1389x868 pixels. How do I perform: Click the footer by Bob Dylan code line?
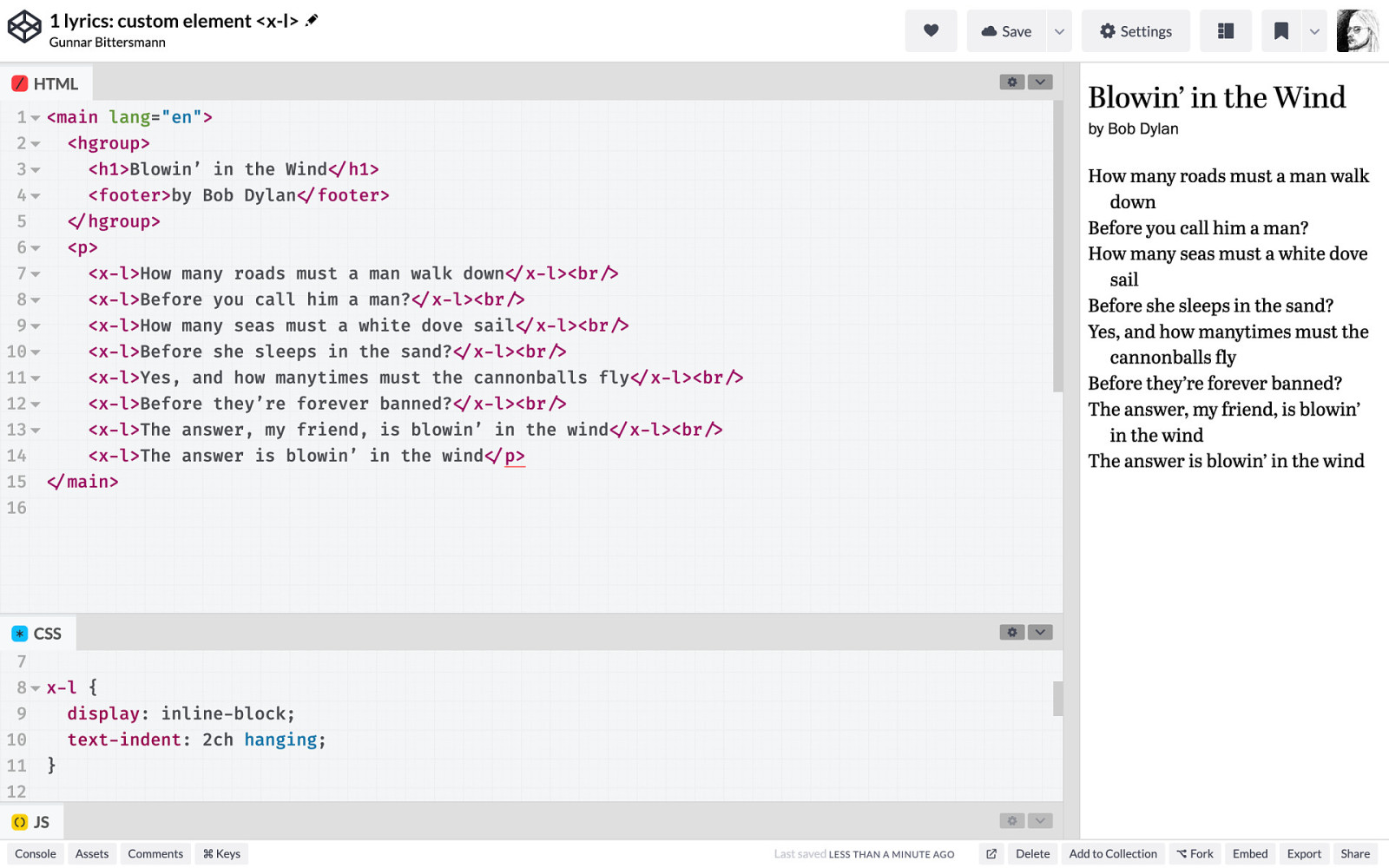pos(239,195)
